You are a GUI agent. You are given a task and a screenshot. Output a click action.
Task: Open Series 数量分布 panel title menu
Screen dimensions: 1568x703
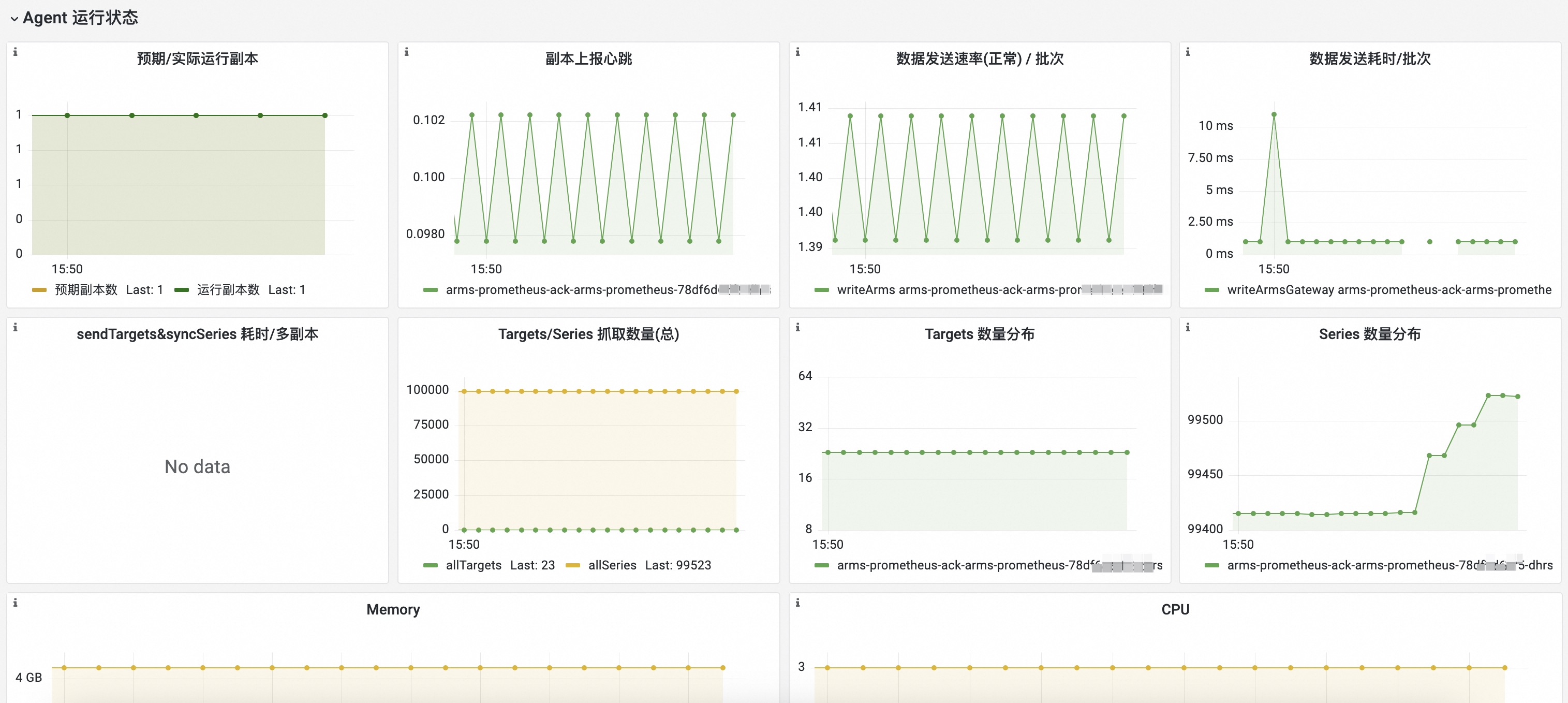1370,334
